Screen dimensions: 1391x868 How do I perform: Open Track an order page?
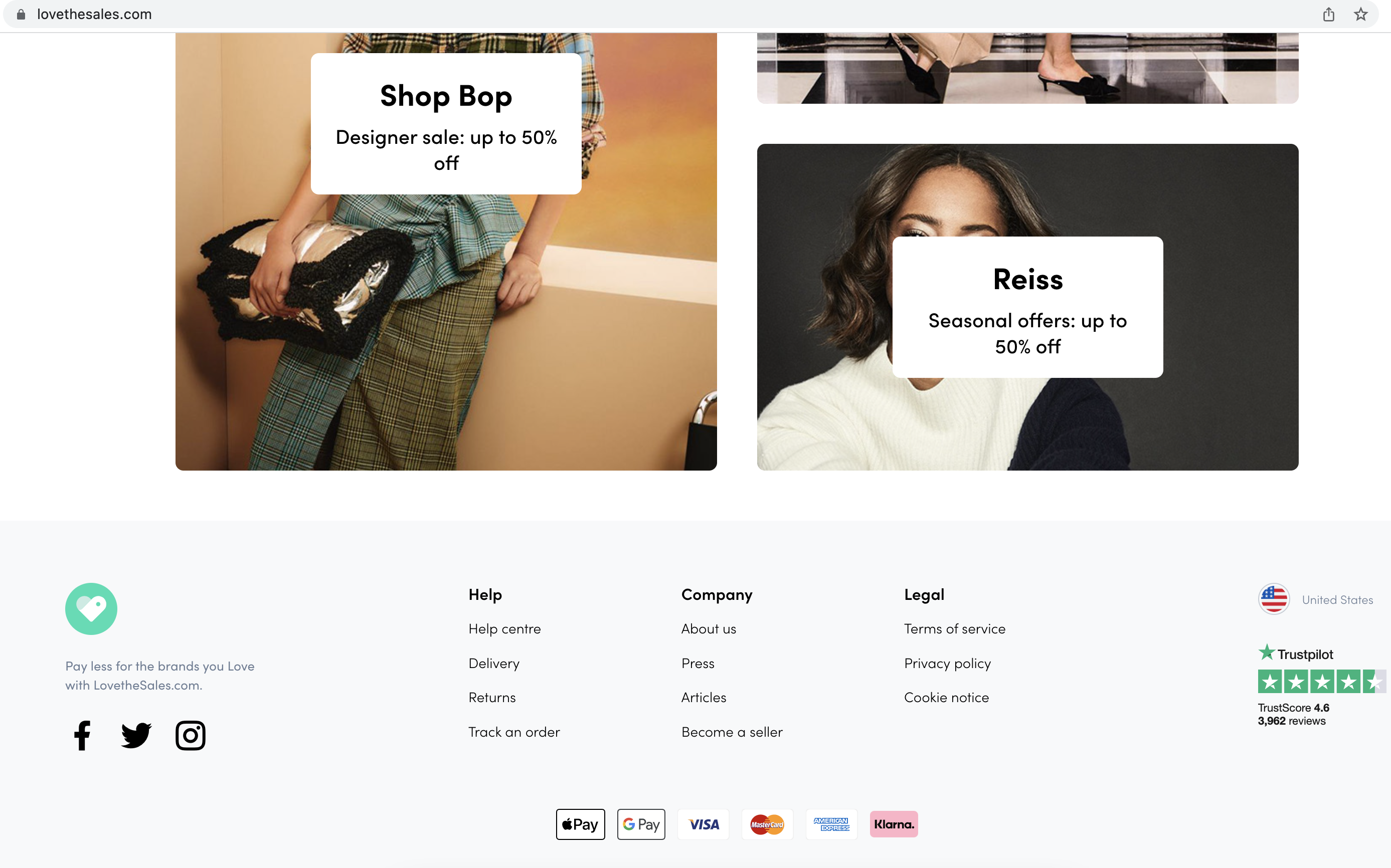514,731
